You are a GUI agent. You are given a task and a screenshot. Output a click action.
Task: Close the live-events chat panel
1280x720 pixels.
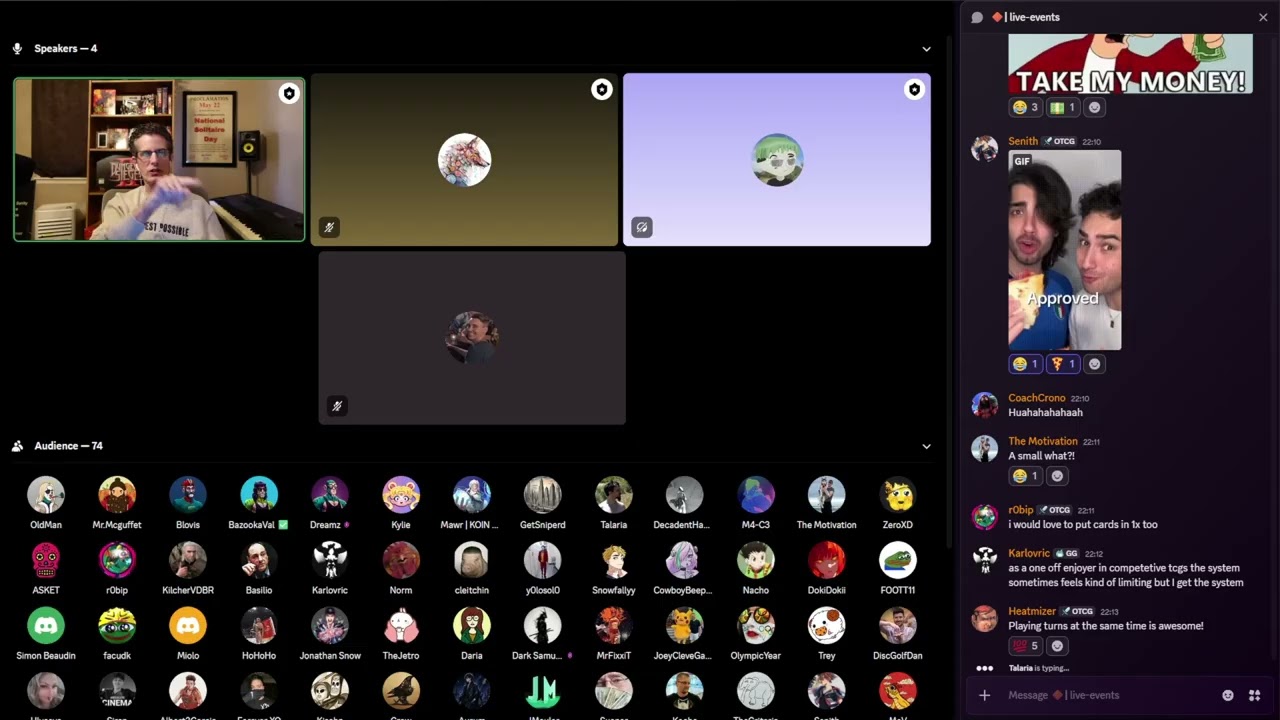click(x=1263, y=17)
